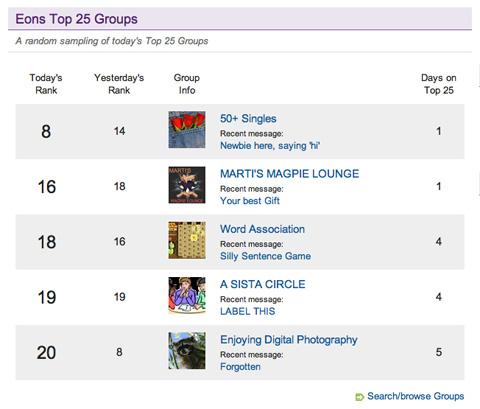Open the Silly Sentence Game message
480x409 pixels.
click(x=265, y=256)
